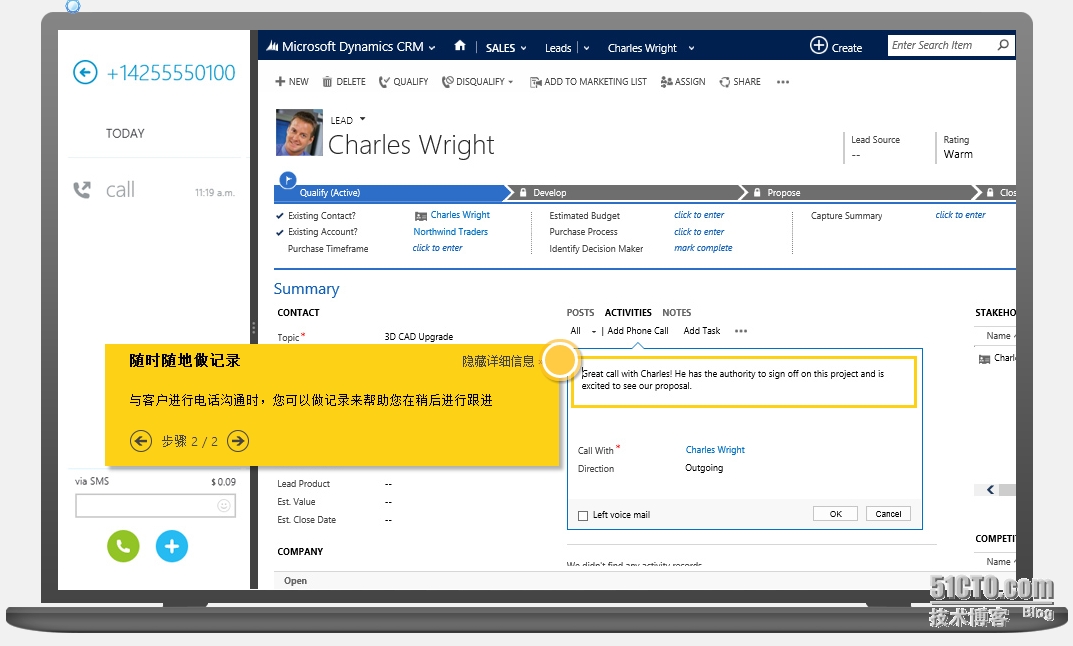Click the CRM home icon
This screenshot has height=646, width=1073.
pyautogui.click(x=460, y=46)
